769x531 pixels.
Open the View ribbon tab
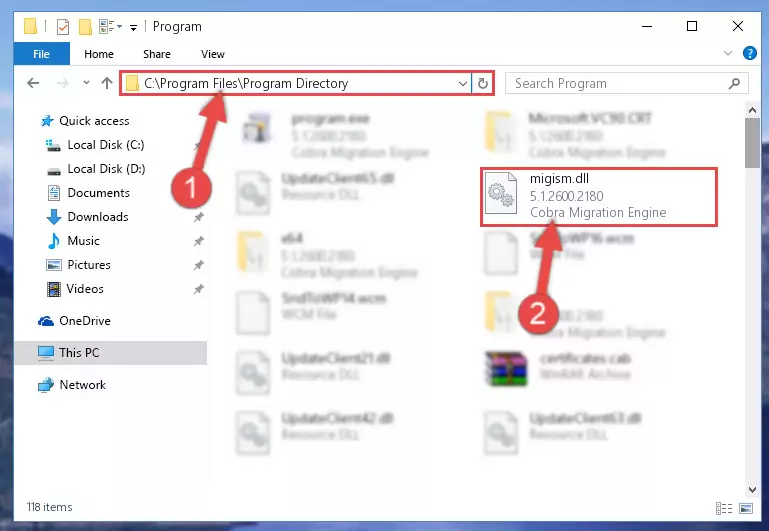click(213, 54)
